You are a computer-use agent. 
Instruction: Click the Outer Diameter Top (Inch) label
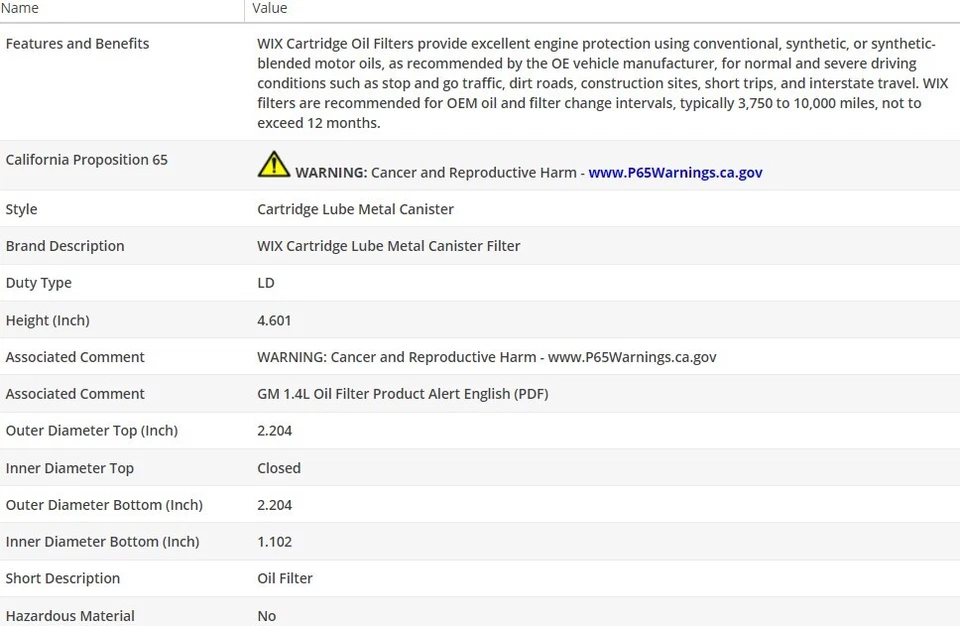91,431
